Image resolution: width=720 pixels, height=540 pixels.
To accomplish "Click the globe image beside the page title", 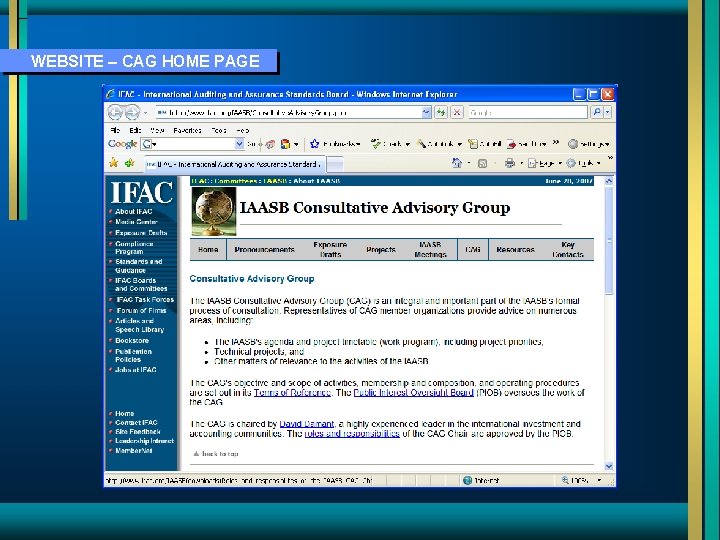I will coord(214,212).
